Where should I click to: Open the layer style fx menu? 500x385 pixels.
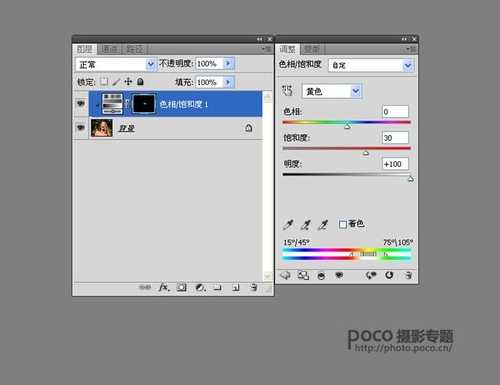164,287
